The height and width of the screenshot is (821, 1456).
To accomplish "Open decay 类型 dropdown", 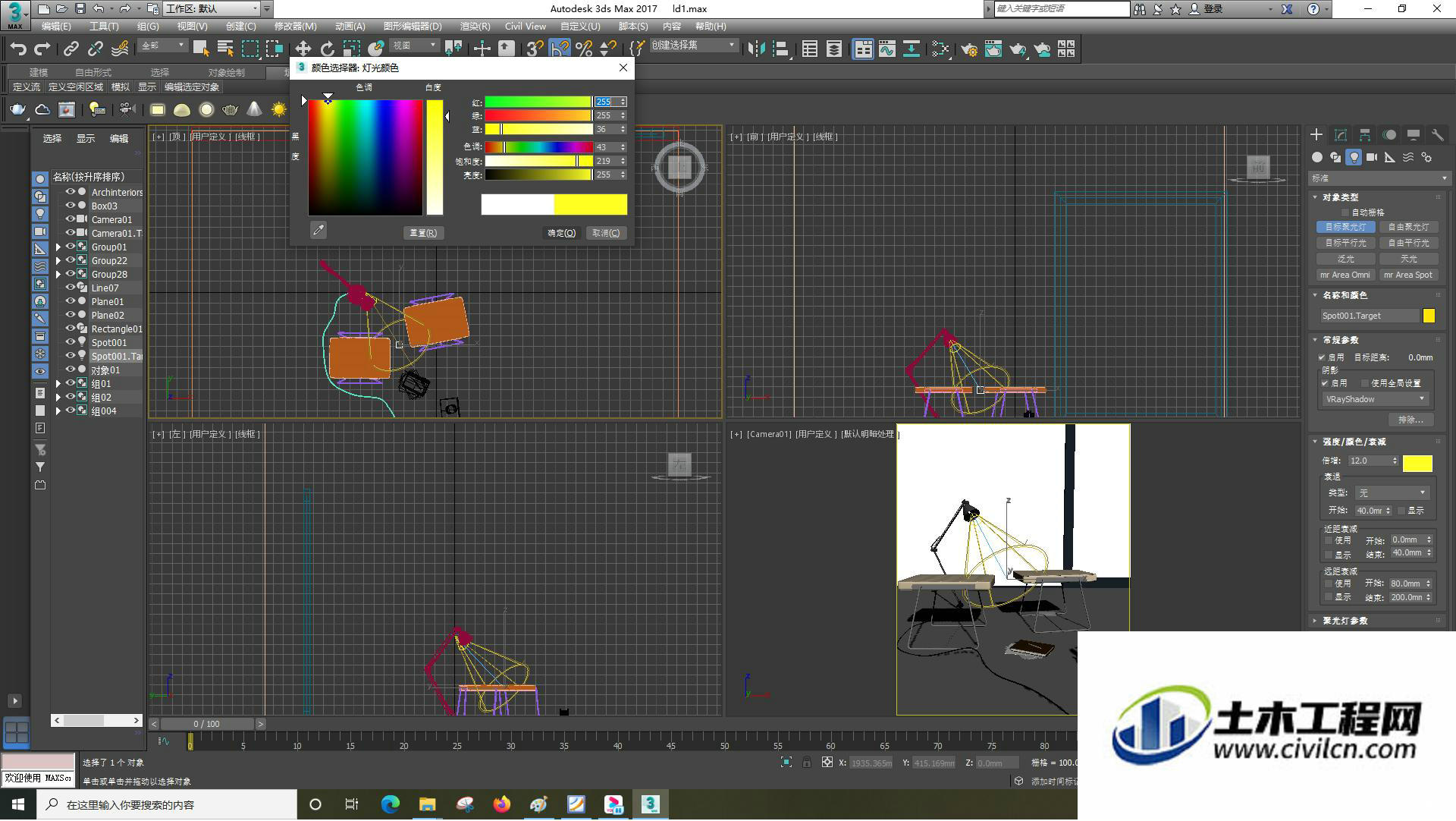I will 1392,493.
